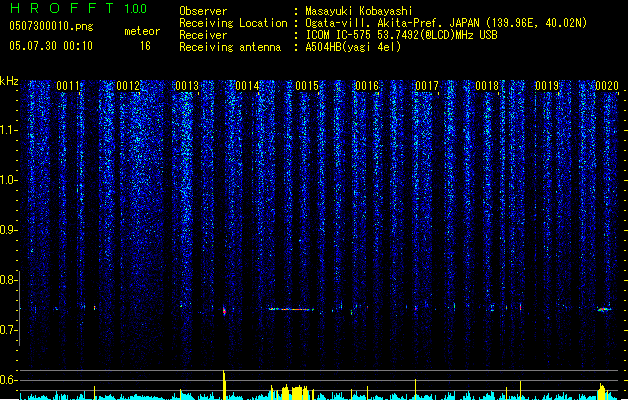The height and width of the screenshot is (400, 629).
Task: Click the 0016 time marker
Action: [367, 86]
